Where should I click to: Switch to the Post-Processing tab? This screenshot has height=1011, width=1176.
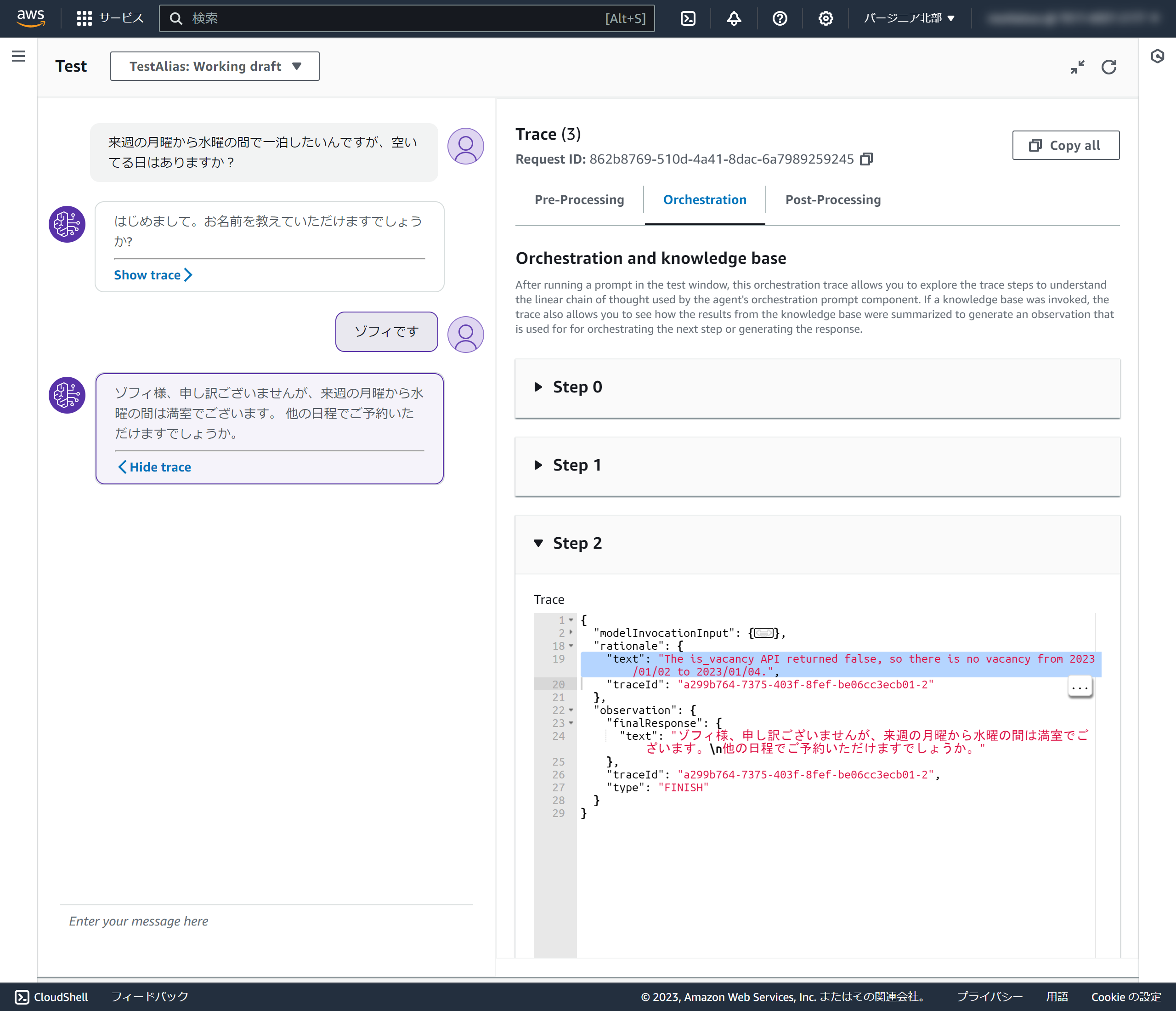pos(833,200)
